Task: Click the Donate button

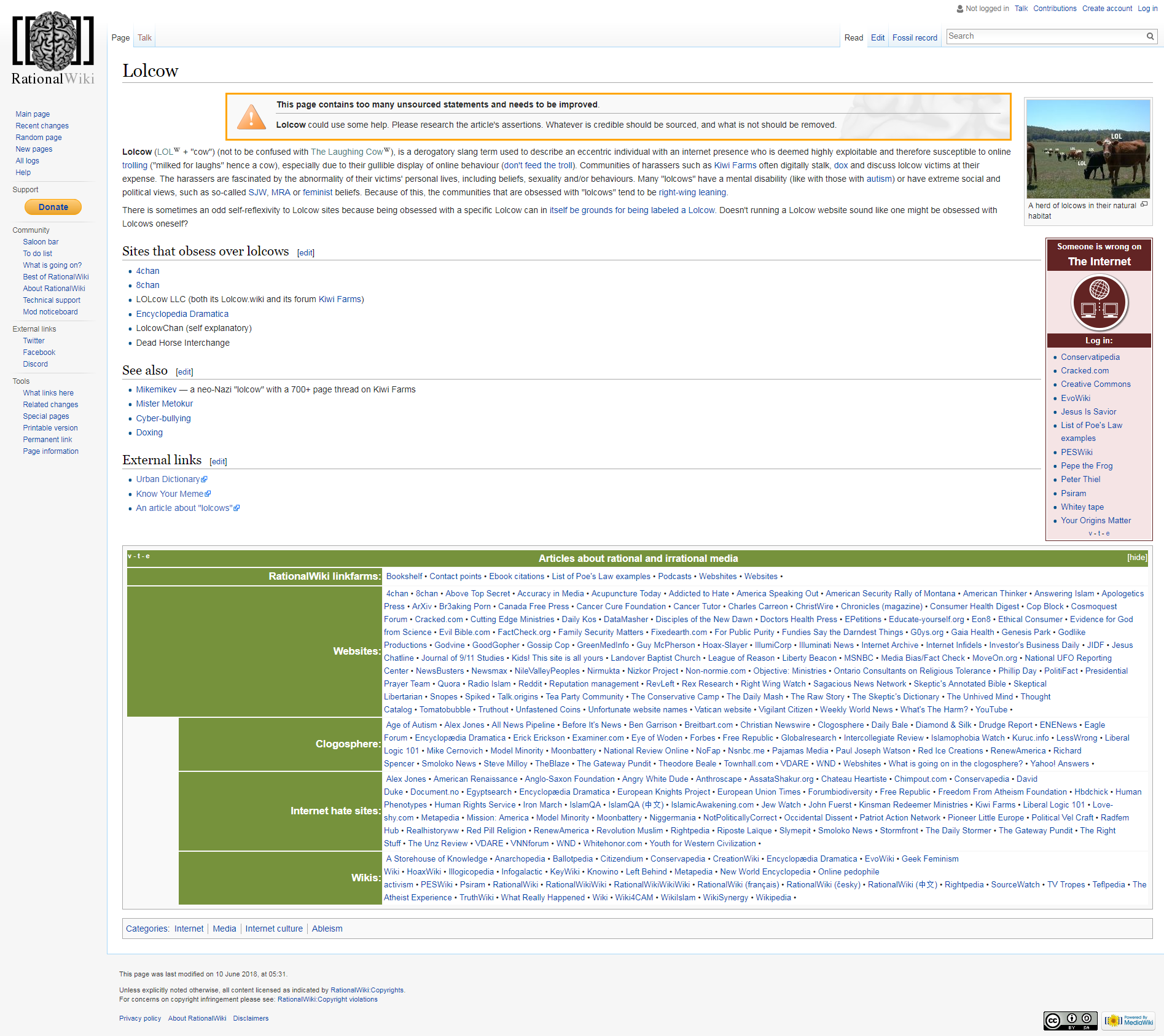Action: (53, 207)
